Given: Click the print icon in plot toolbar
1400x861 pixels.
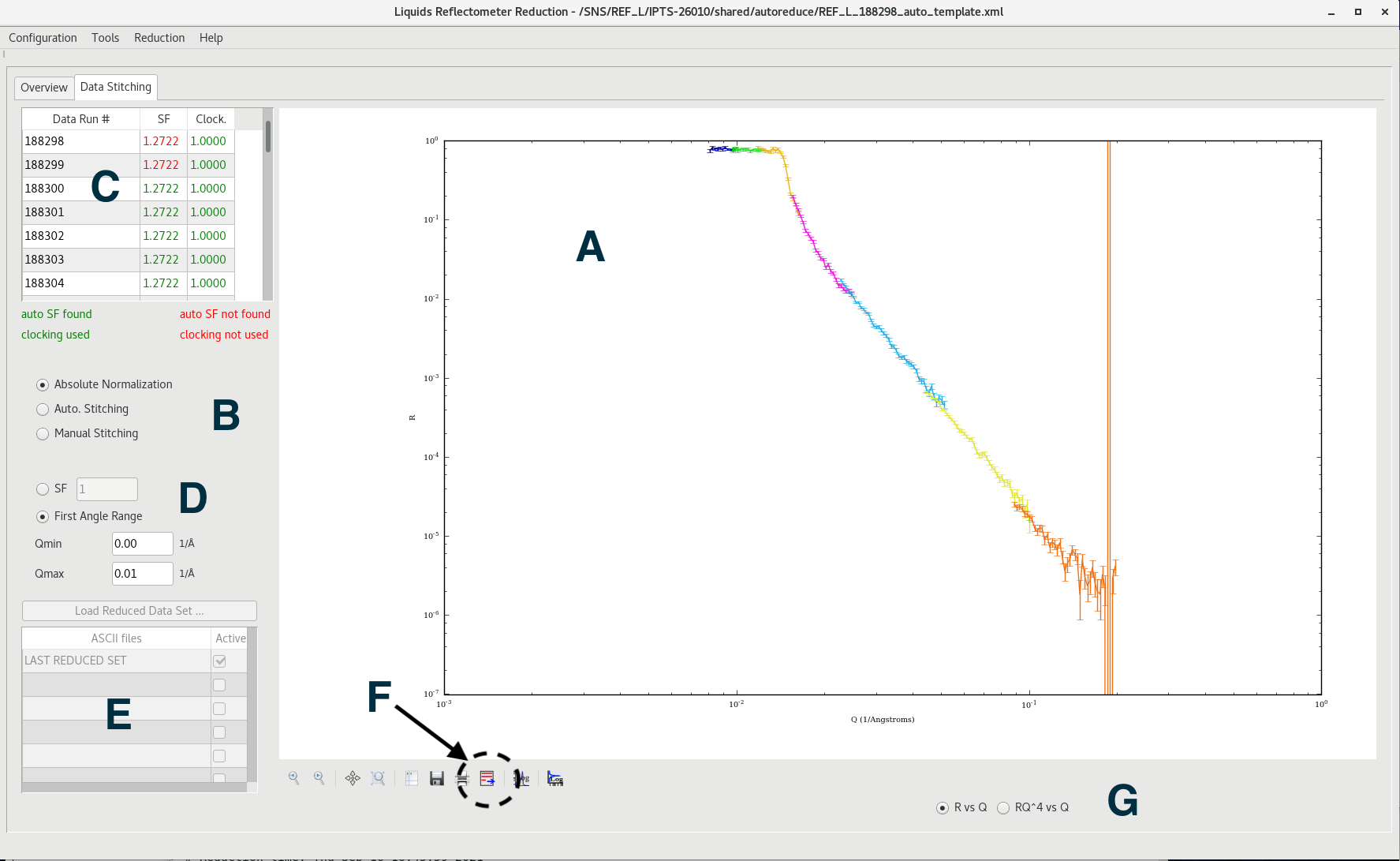Looking at the screenshot, I should [462, 779].
